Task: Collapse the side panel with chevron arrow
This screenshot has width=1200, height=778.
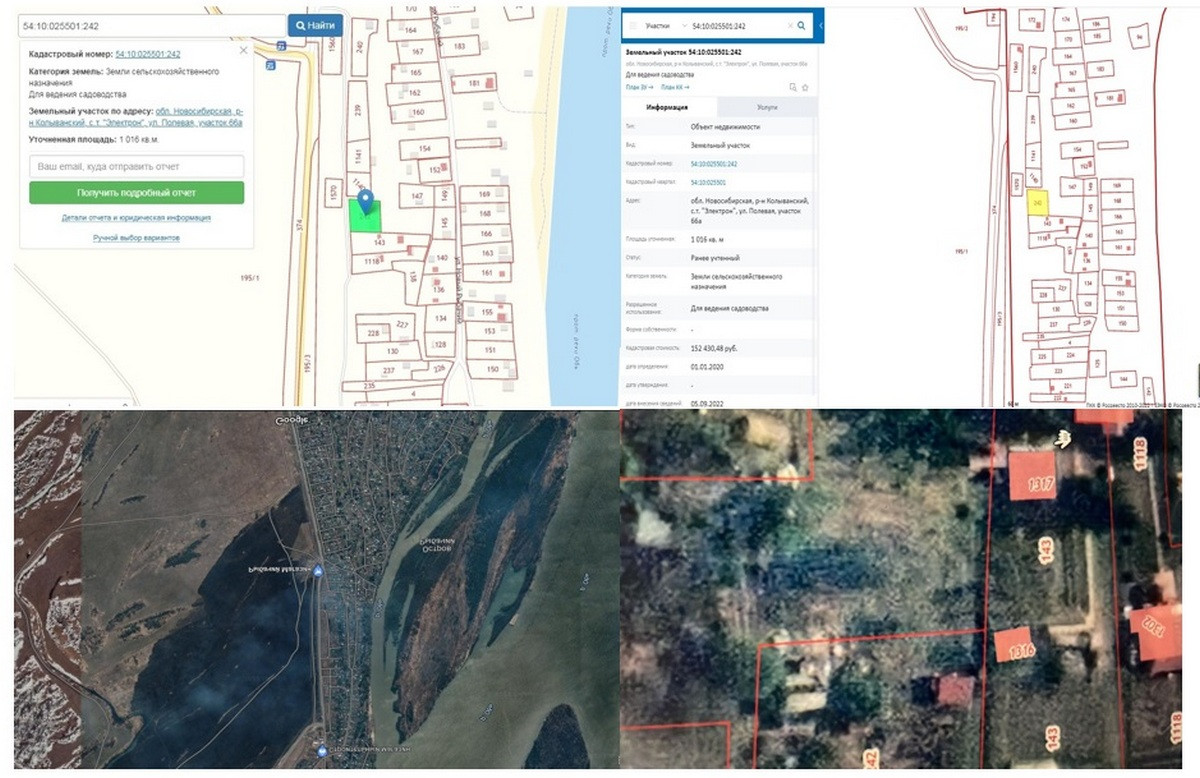Action: tap(821, 25)
